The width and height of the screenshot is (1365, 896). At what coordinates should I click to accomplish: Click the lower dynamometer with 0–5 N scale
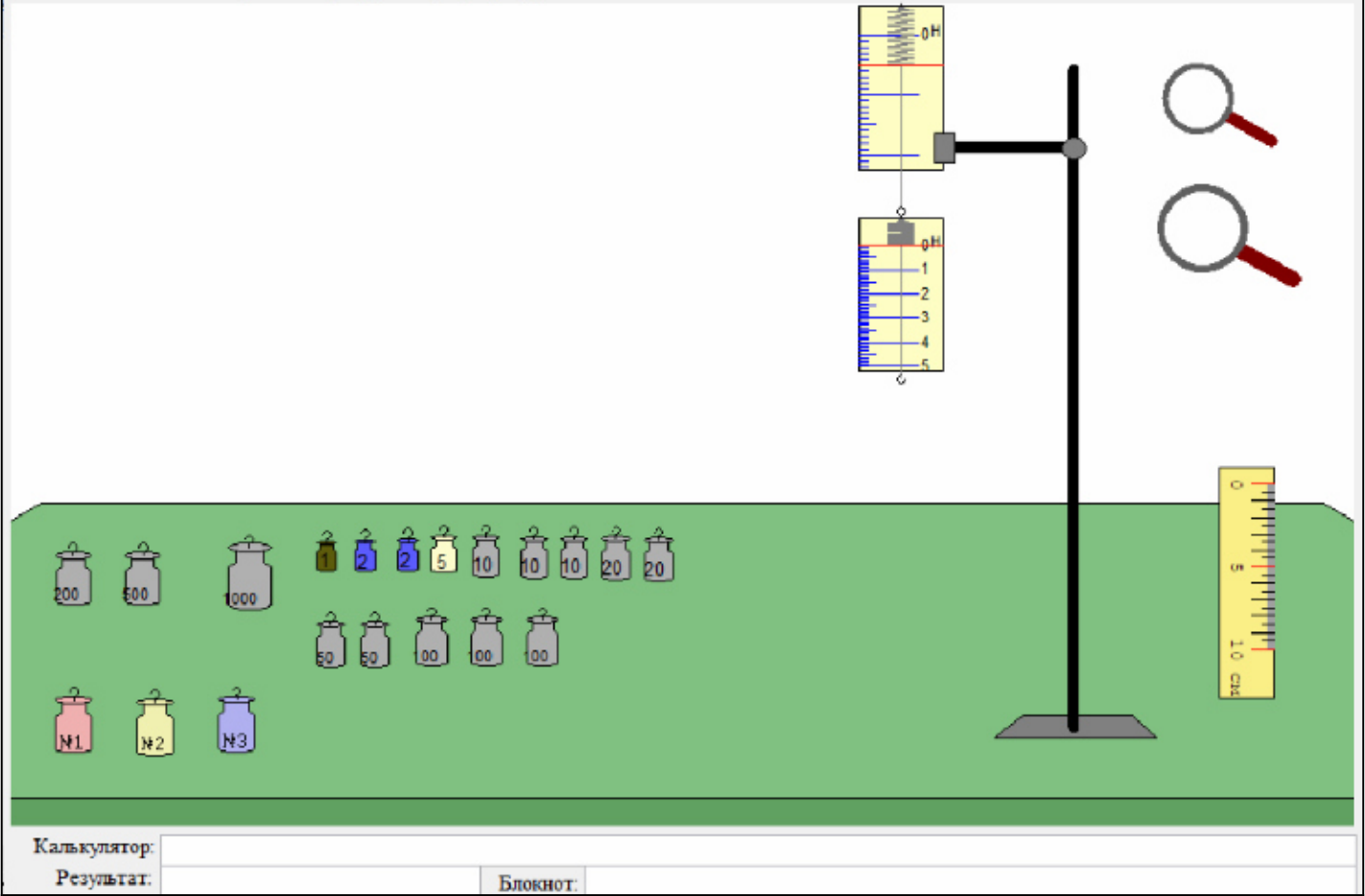coord(901,295)
